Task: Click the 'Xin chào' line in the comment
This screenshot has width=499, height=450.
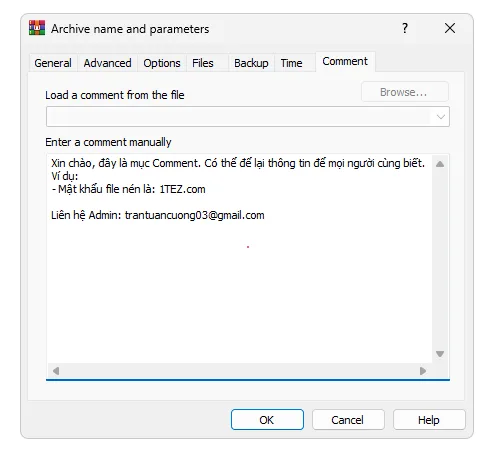Action: [x=238, y=163]
